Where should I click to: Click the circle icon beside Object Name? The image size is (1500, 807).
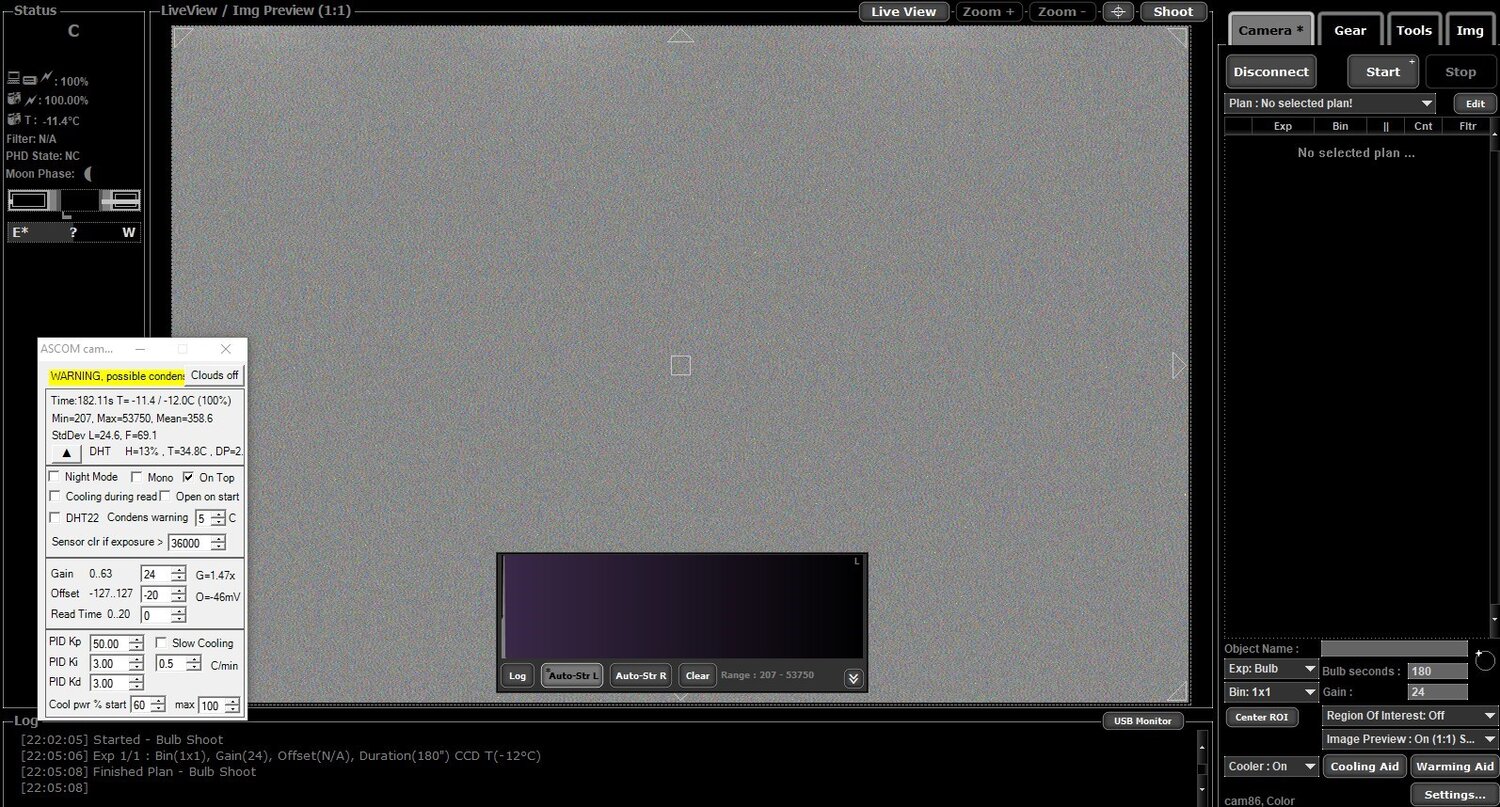[x=1485, y=660]
